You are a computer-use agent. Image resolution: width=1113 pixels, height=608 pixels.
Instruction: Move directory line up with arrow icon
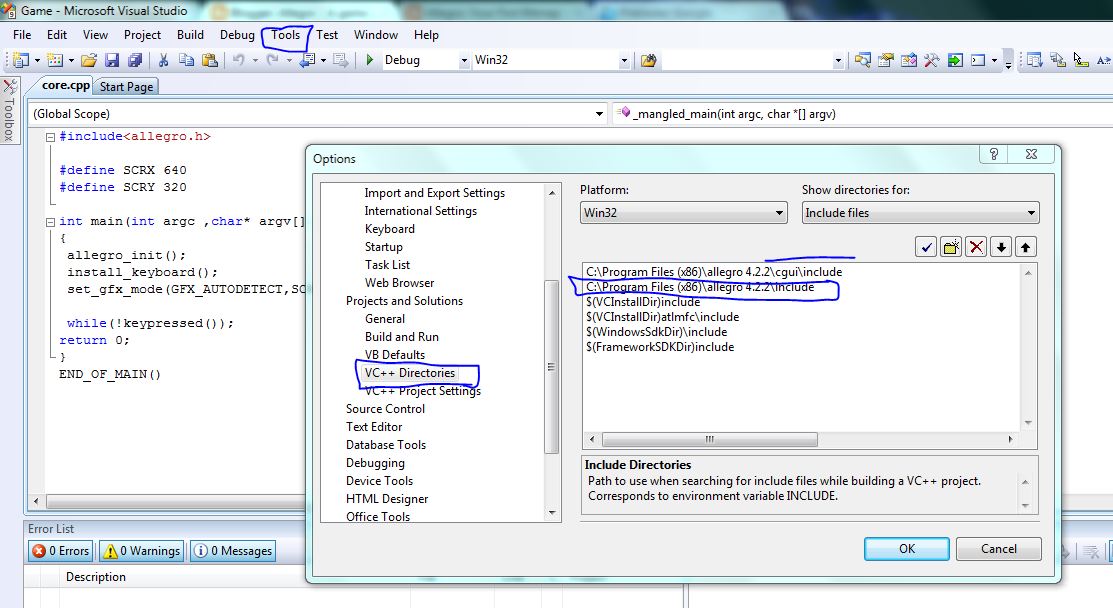click(1026, 247)
